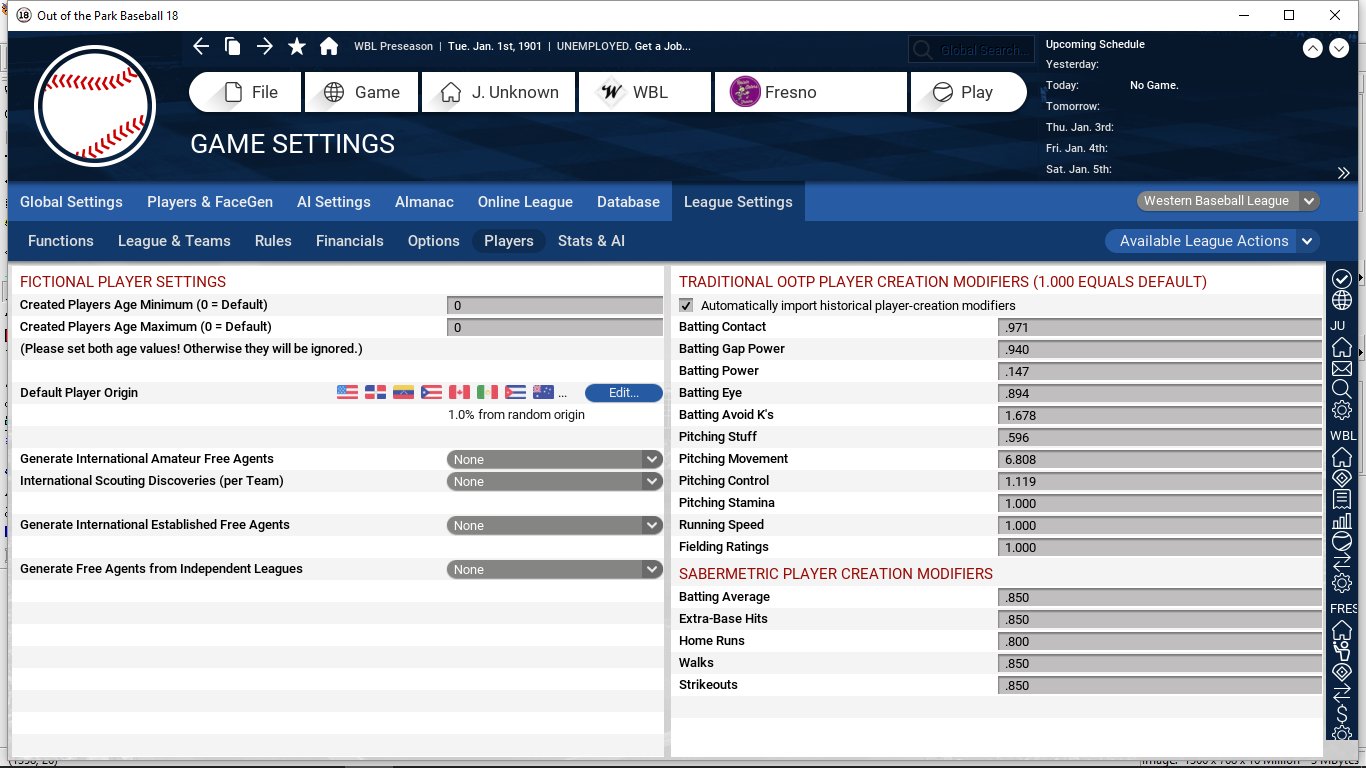This screenshot has height=768, width=1366.
Task: Collapse upcoming schedule with up chevron
Action: (x=1312, y=48)
